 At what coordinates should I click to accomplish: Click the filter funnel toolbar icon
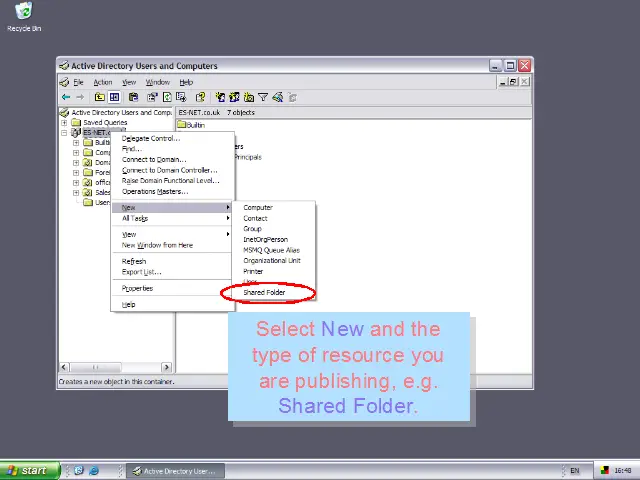263,97
